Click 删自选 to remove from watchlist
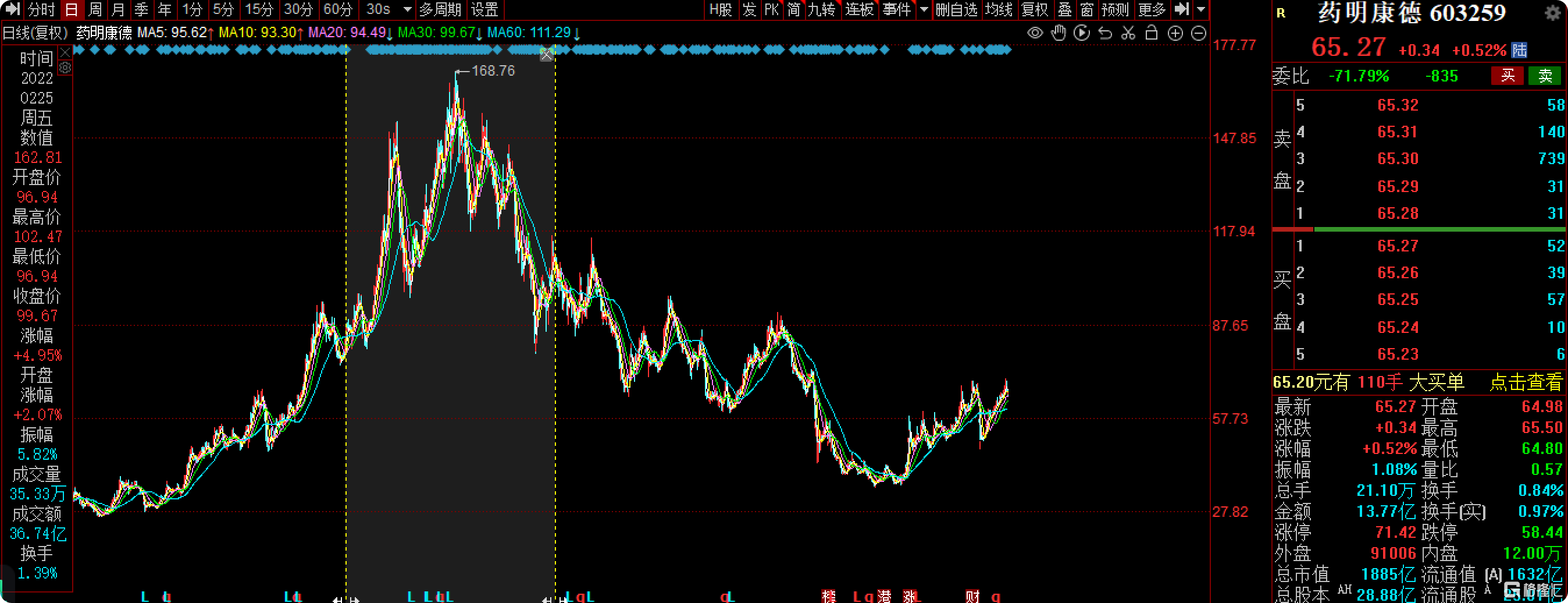The height and width of the screenshot is (603, 1568). [x=956, y=9]
